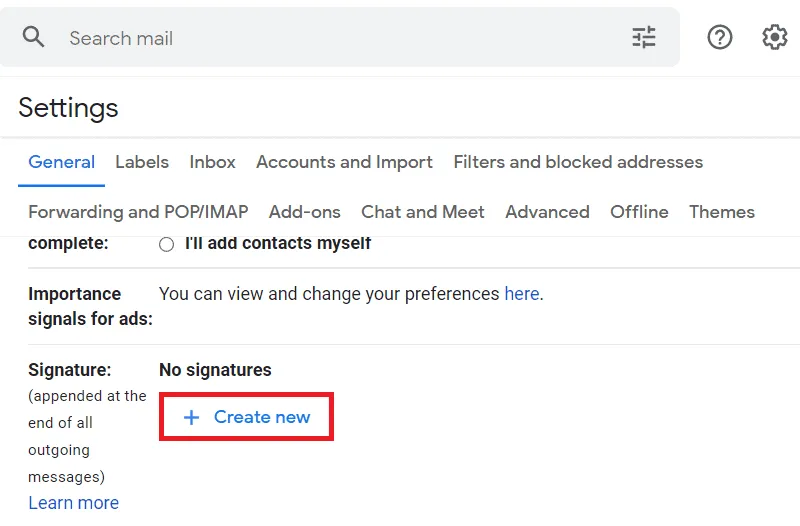Viewport: 800px width, 526px height.
Task: Click the 'Signature:' label
Action: 69,370
